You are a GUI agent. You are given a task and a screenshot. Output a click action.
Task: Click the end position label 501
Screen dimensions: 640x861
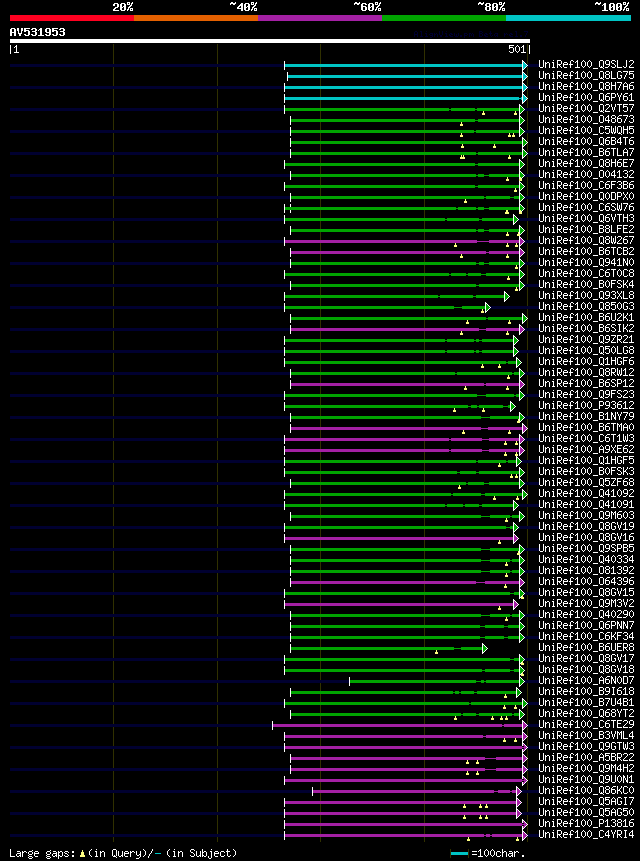coord(517,49)
